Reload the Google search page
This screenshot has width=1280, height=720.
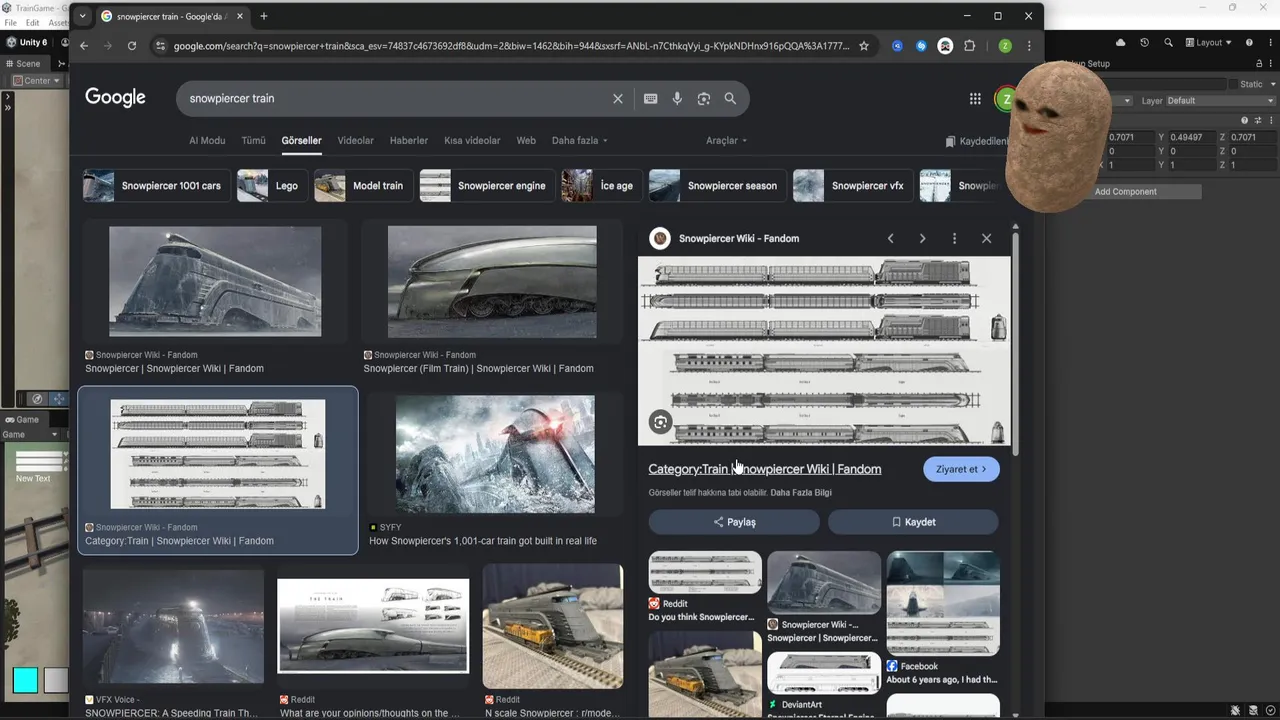131,46
